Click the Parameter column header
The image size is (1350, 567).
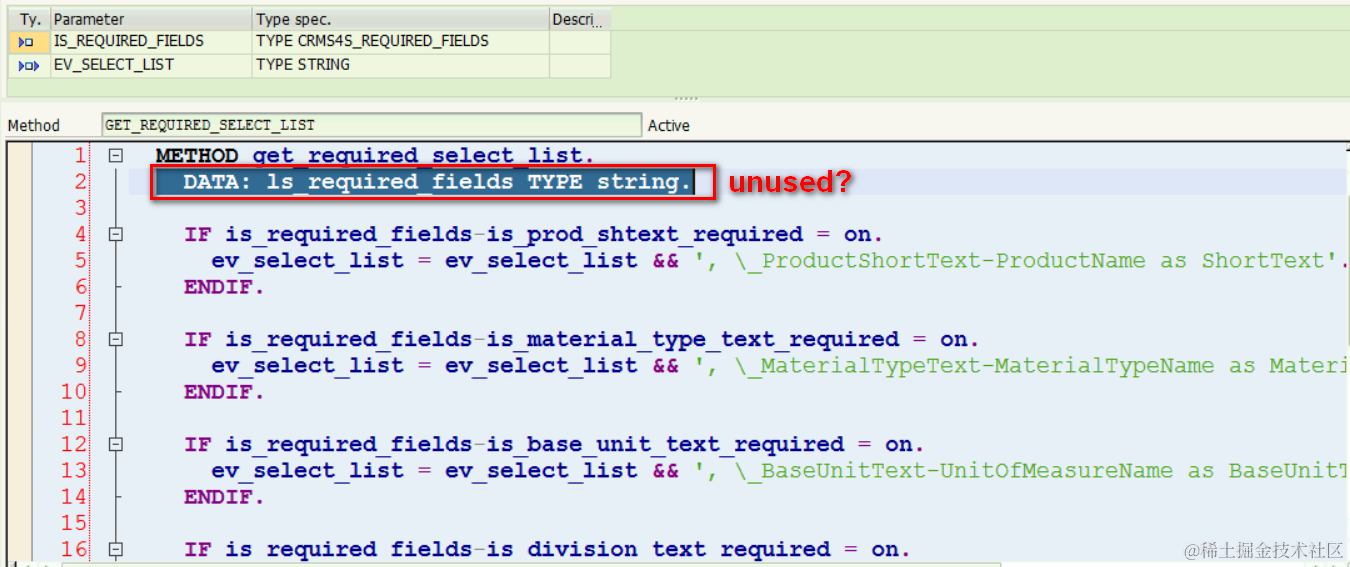click(151, 19)
